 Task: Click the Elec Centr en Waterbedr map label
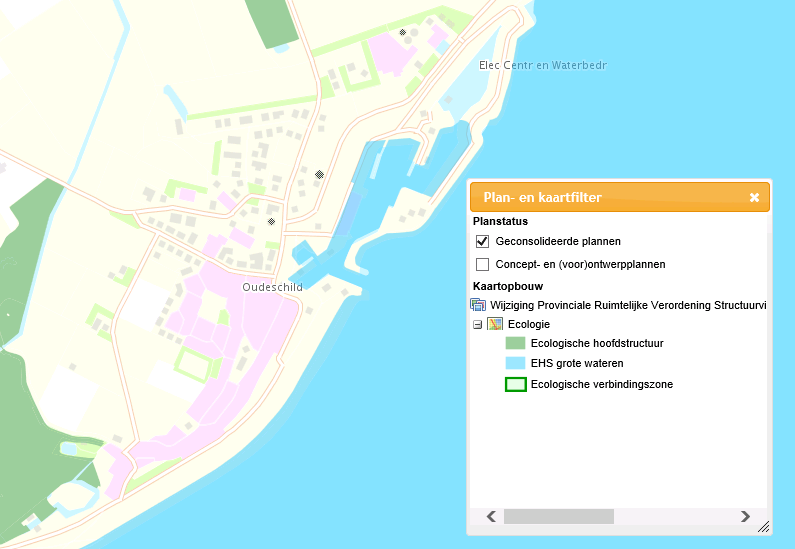point(542,65)
